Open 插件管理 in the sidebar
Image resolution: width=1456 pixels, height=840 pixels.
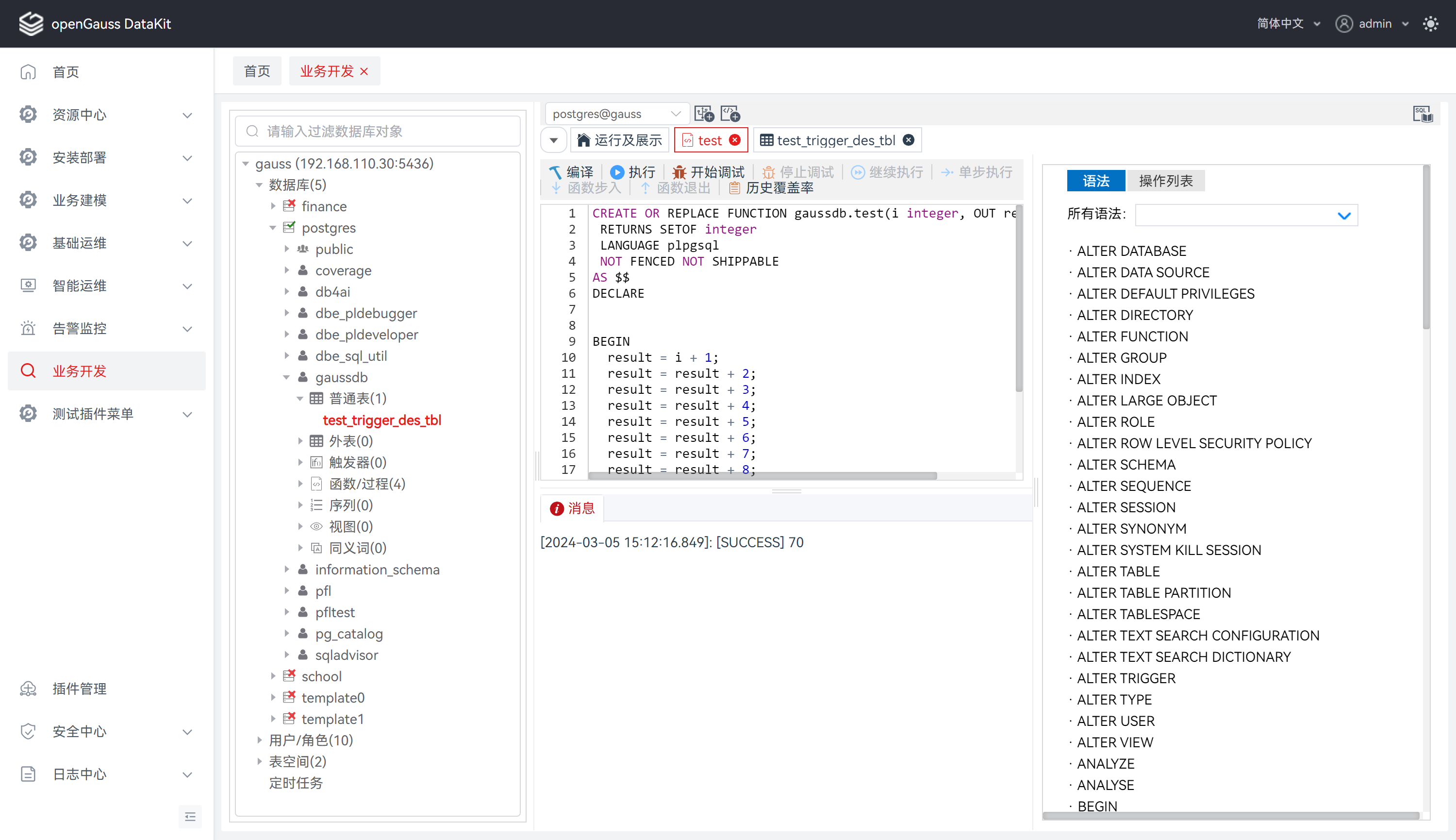coord(79,689)
